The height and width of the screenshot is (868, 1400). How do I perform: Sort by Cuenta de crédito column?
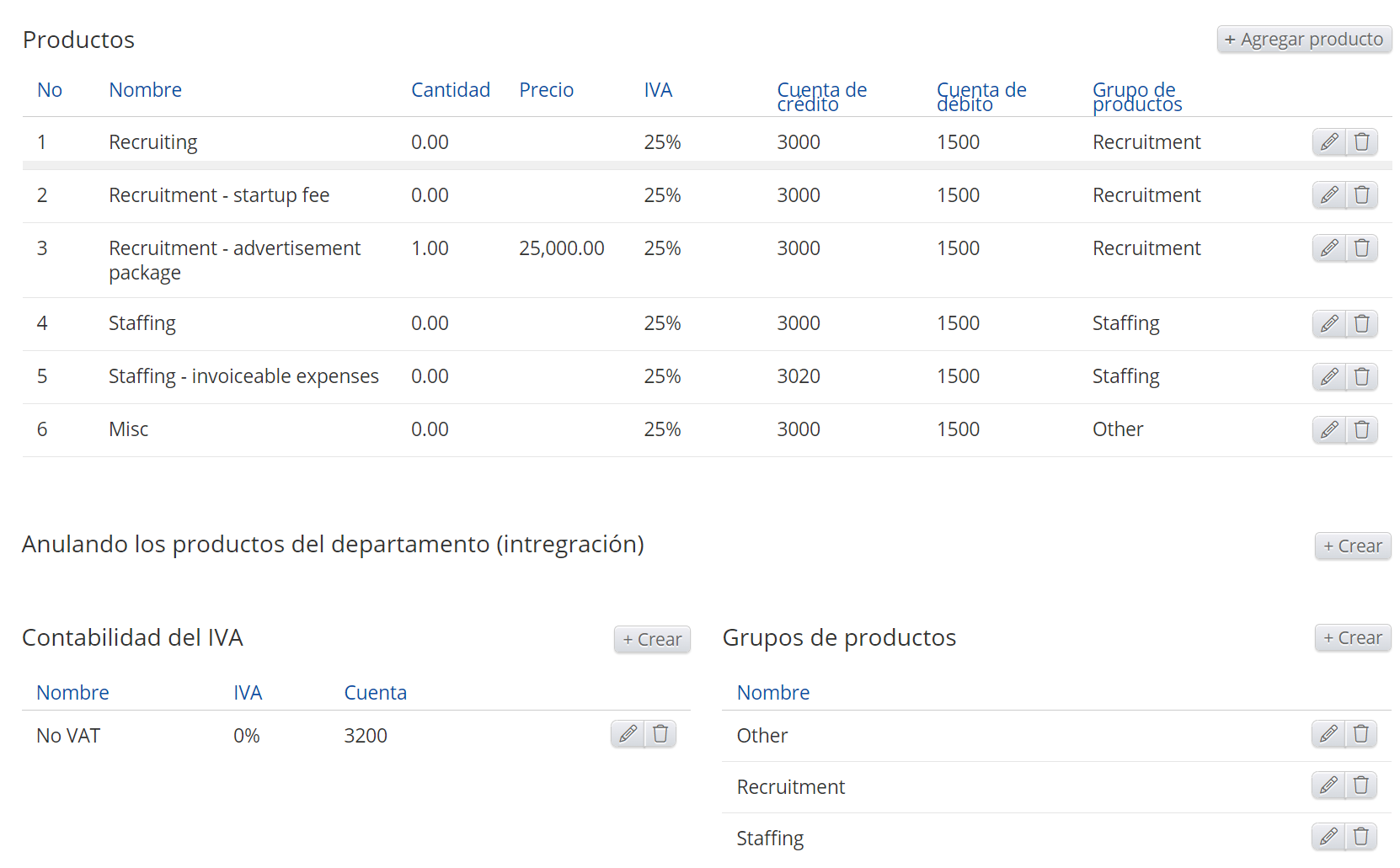point(821,96)
